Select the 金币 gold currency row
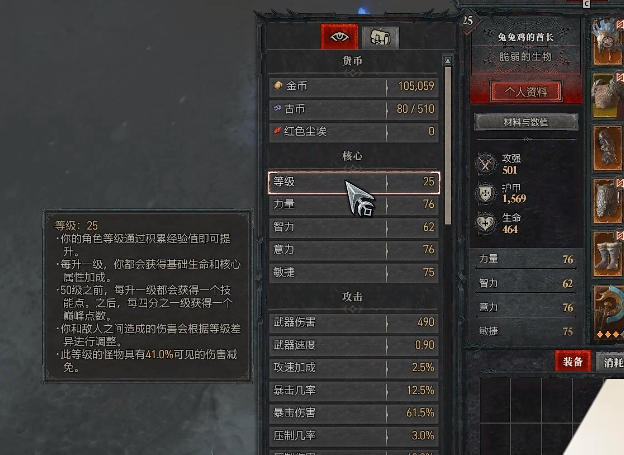The height and width of the screenshot is (455, 624). [x=354, y=86]
